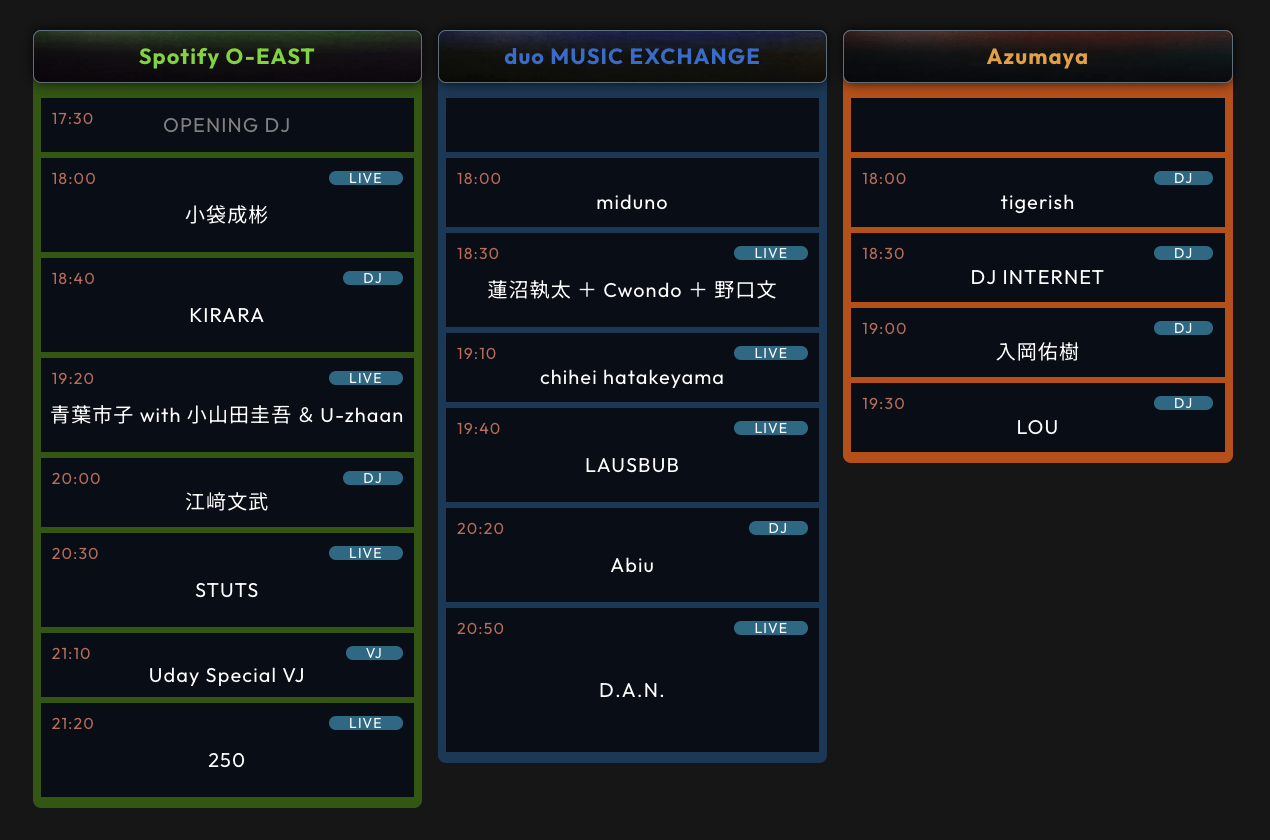Click the DJ badge on LOU slot
This screenshot has width=1270, height=840.
pyautogui.click(x=1183, y=403)
